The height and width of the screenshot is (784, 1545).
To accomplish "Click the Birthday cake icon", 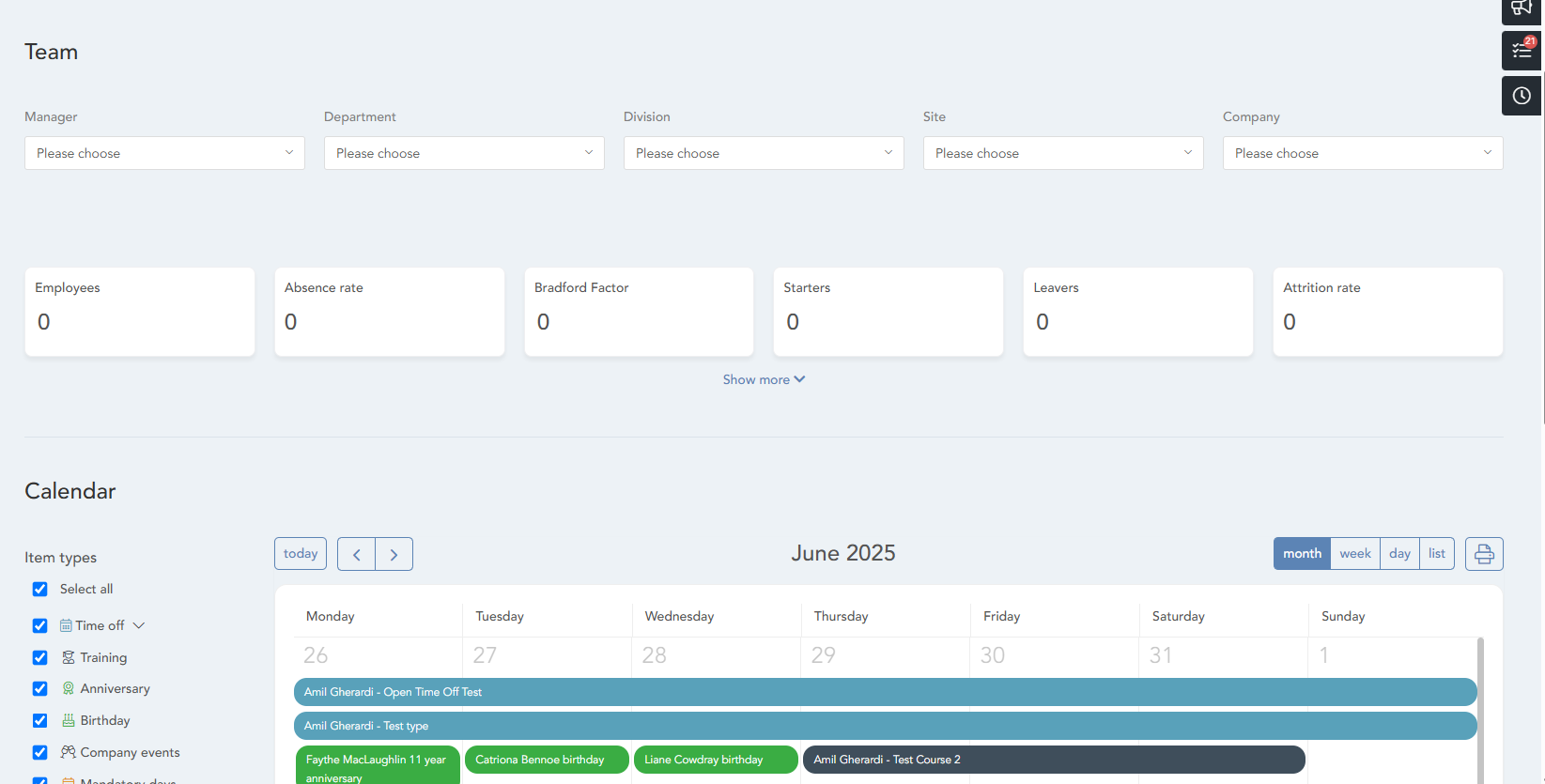I will [69, 720].
